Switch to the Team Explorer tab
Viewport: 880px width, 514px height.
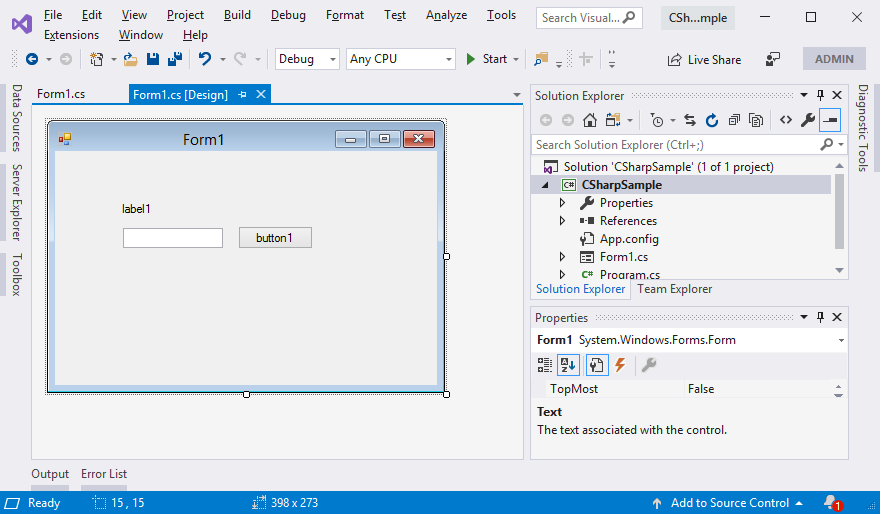[x=674, y=289]
